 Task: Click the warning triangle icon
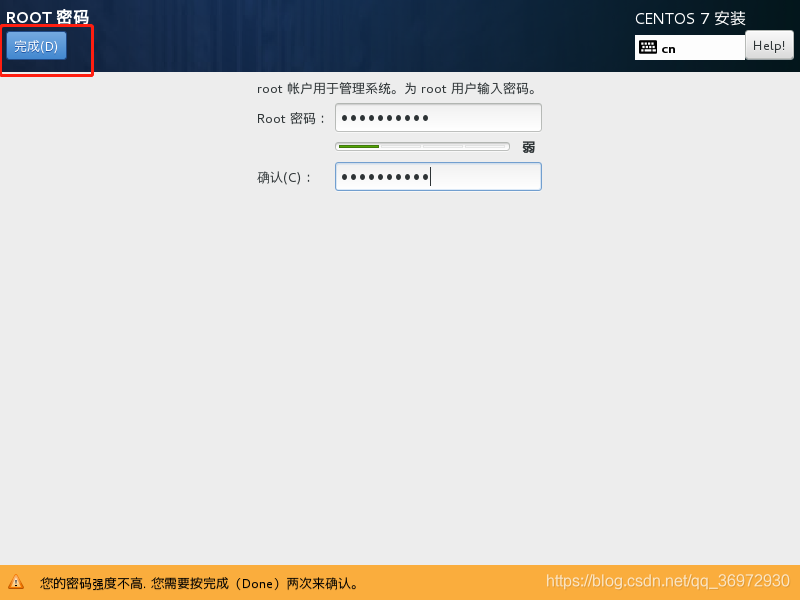pos(16,582)
